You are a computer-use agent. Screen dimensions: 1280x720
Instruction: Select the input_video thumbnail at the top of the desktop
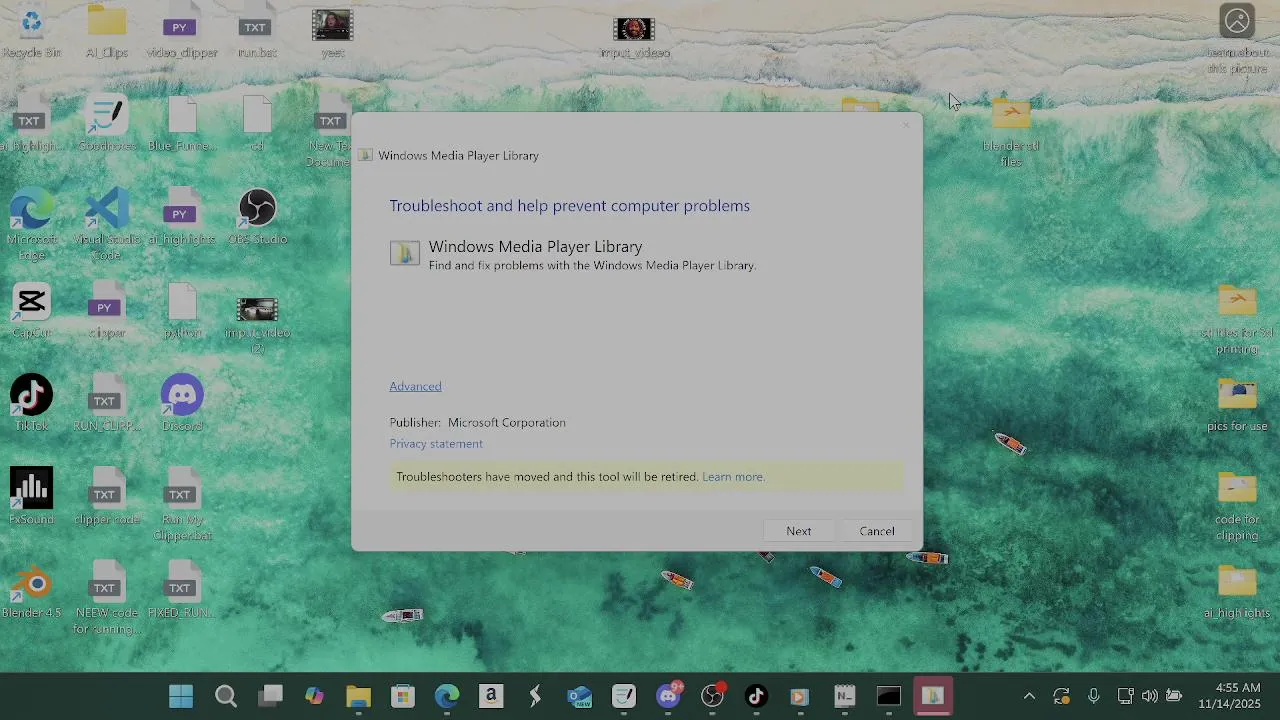[634, 37]
